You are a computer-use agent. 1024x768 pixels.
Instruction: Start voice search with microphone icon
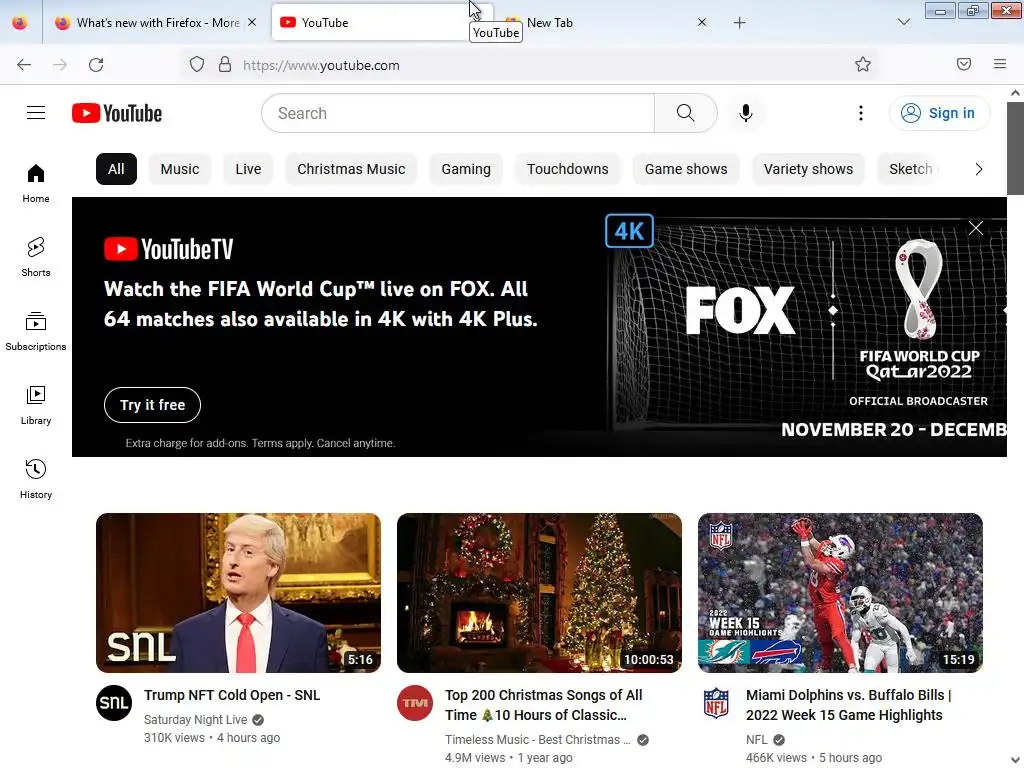[x=745, y=113]
